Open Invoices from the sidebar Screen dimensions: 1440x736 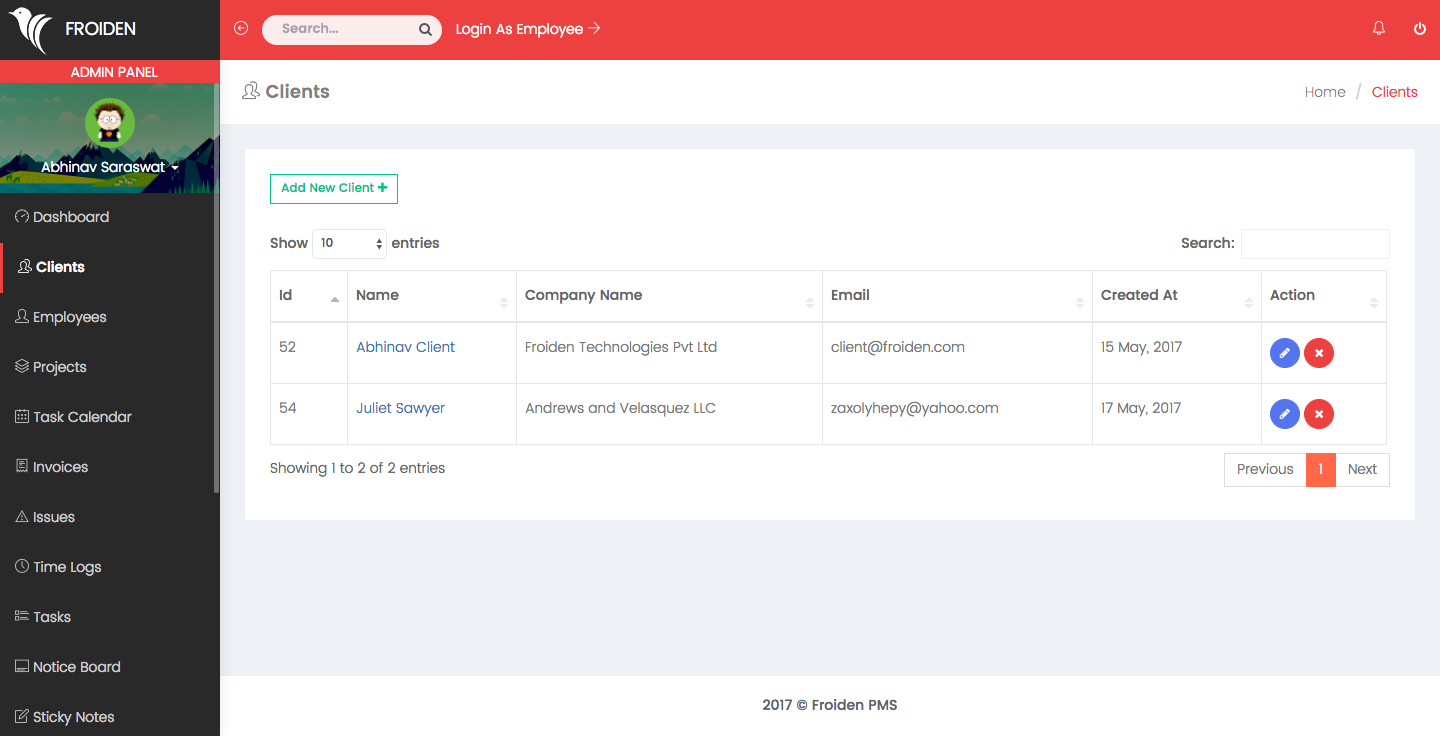tap(60, 467)
